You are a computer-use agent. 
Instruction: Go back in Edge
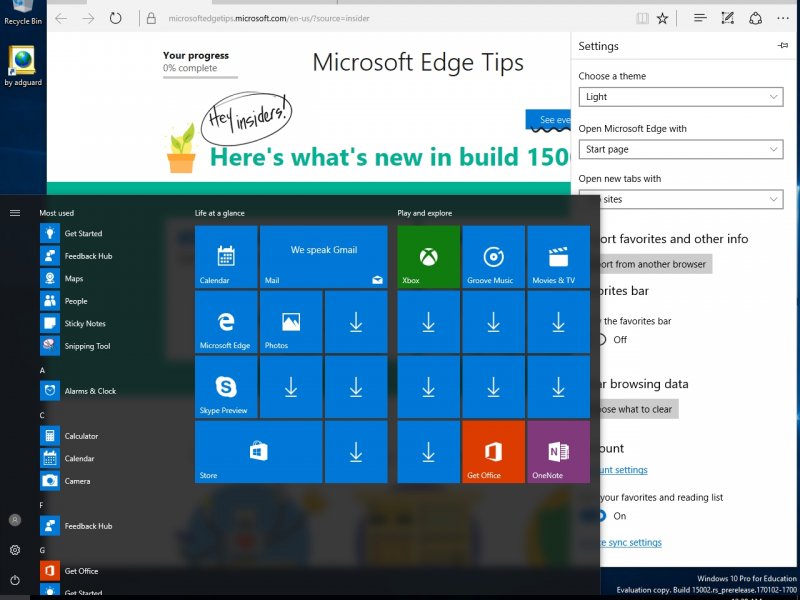tap(61, 18)
